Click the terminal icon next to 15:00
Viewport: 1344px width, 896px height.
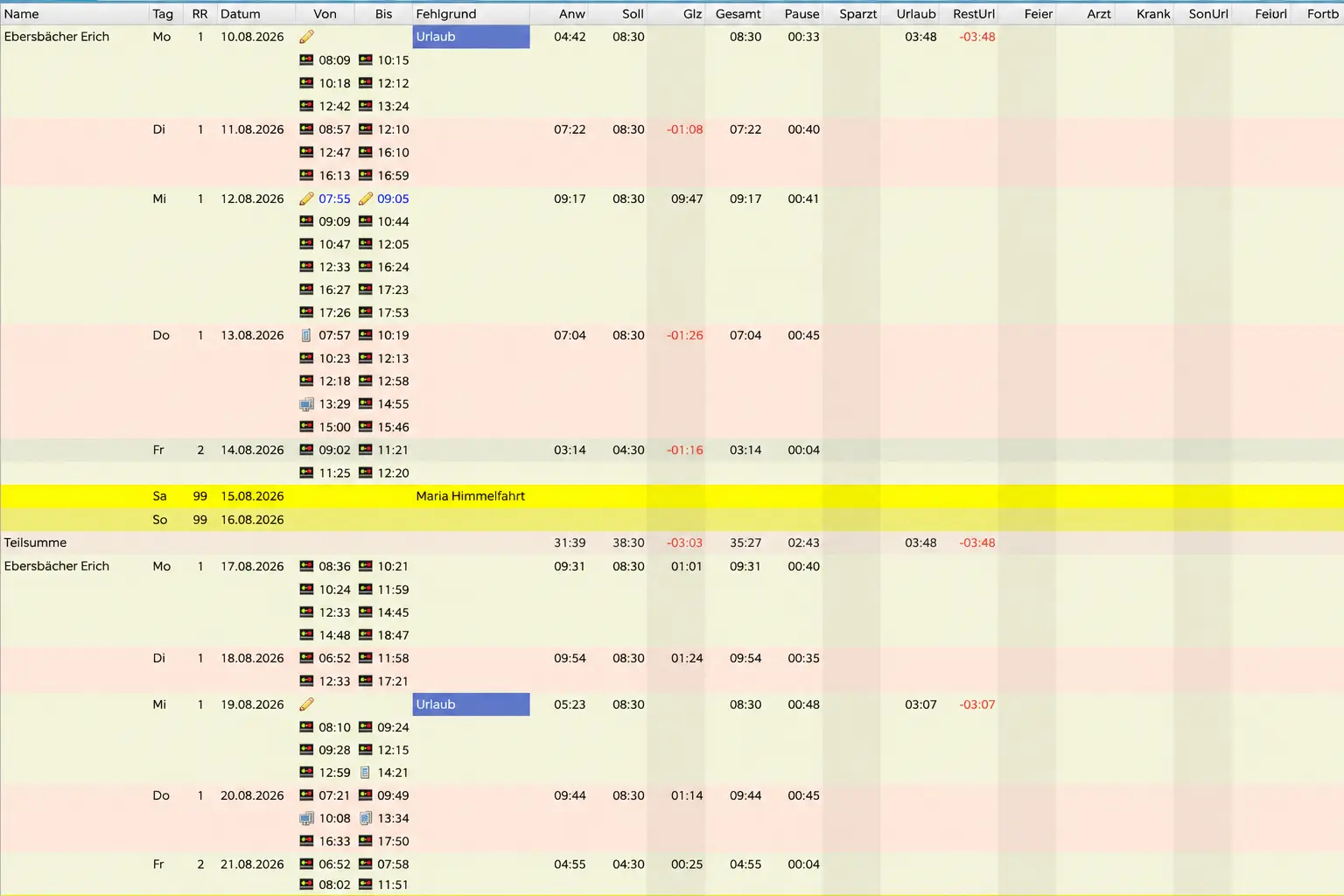coord(306,427)
